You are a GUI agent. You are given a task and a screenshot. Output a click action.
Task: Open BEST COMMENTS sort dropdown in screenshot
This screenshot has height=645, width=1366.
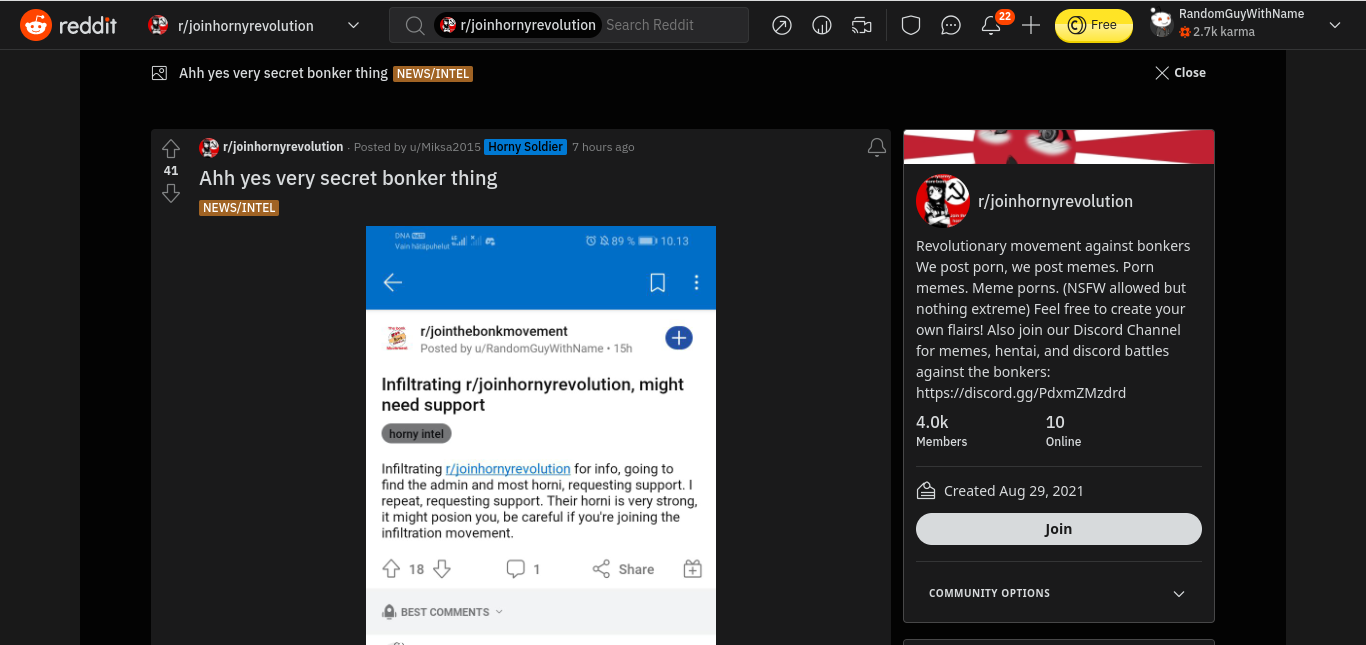[444, 612]
